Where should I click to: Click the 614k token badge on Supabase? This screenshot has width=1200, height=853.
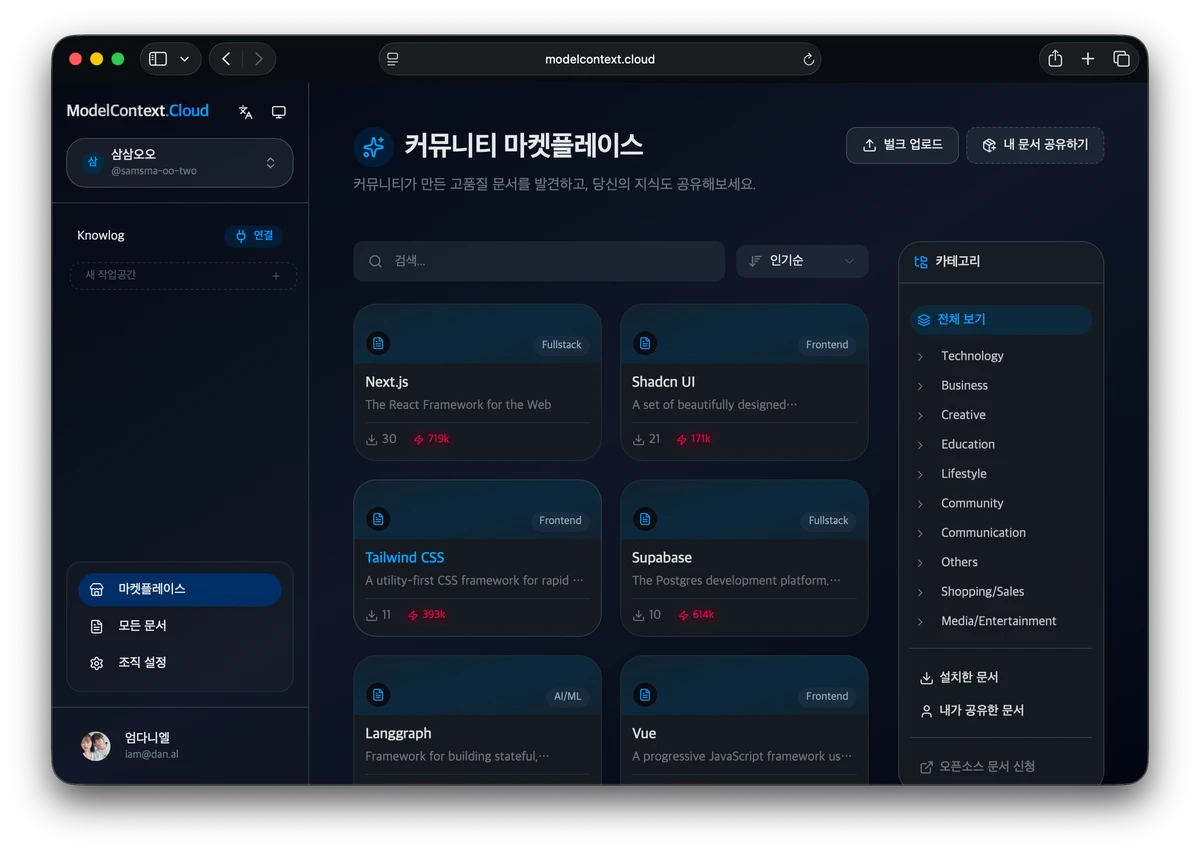[x=696, y=615]
